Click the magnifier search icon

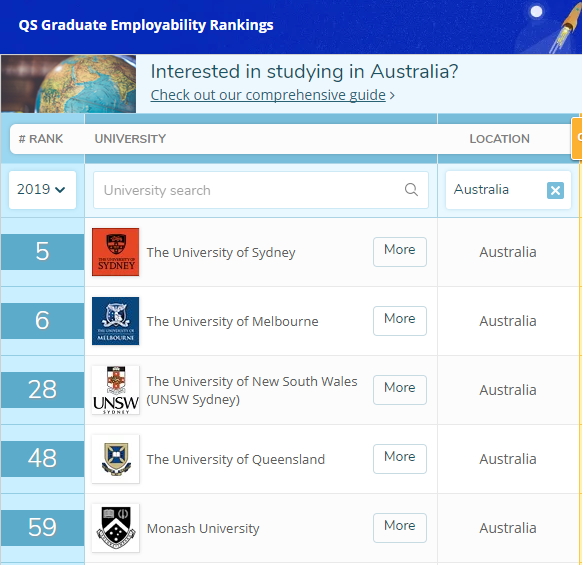pyautogui.click(x=411, y=190)
